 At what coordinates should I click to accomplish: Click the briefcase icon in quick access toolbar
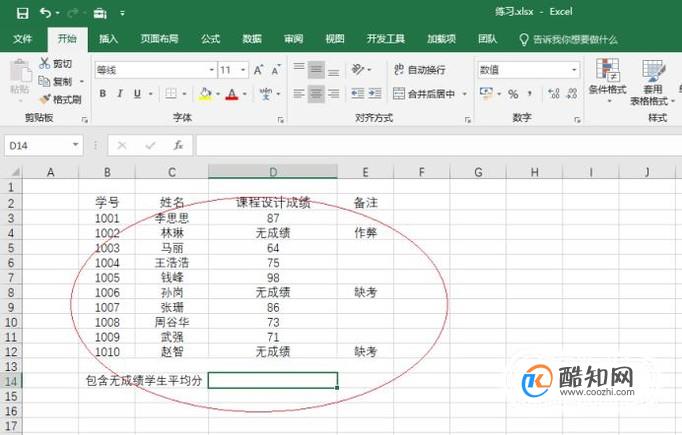click(100, 13)
